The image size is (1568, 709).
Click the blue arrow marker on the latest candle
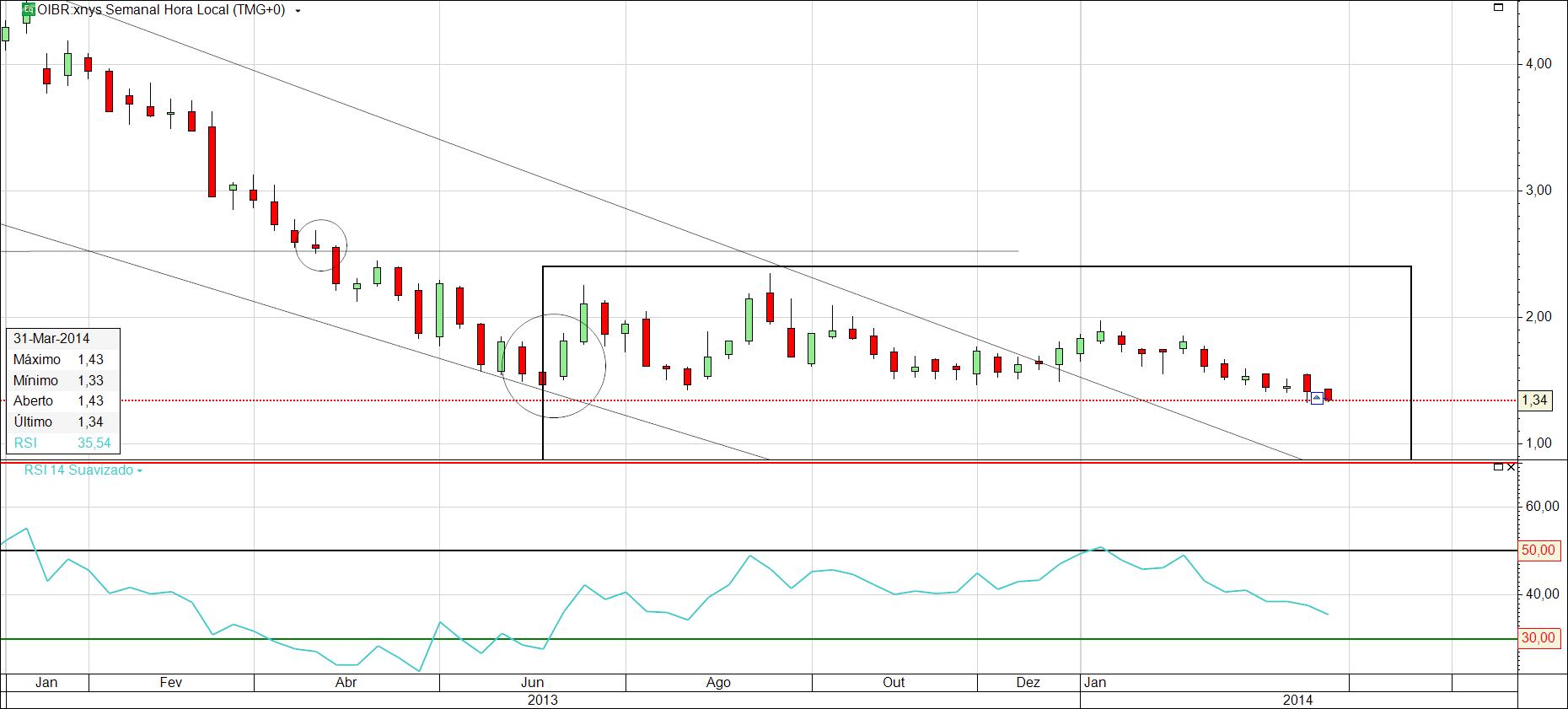[x=1317, y=398]
